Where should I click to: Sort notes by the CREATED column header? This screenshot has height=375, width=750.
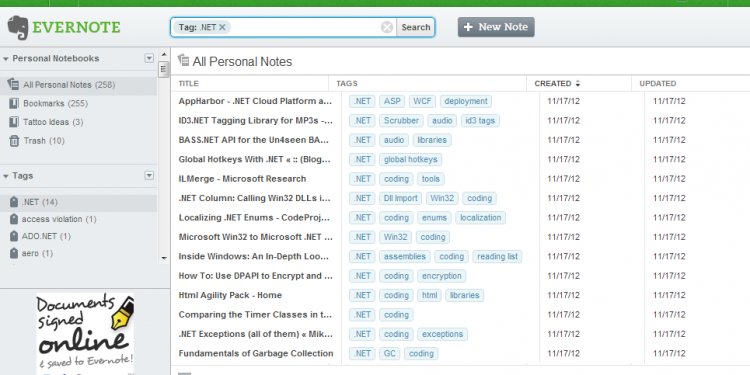click(553, 83)
